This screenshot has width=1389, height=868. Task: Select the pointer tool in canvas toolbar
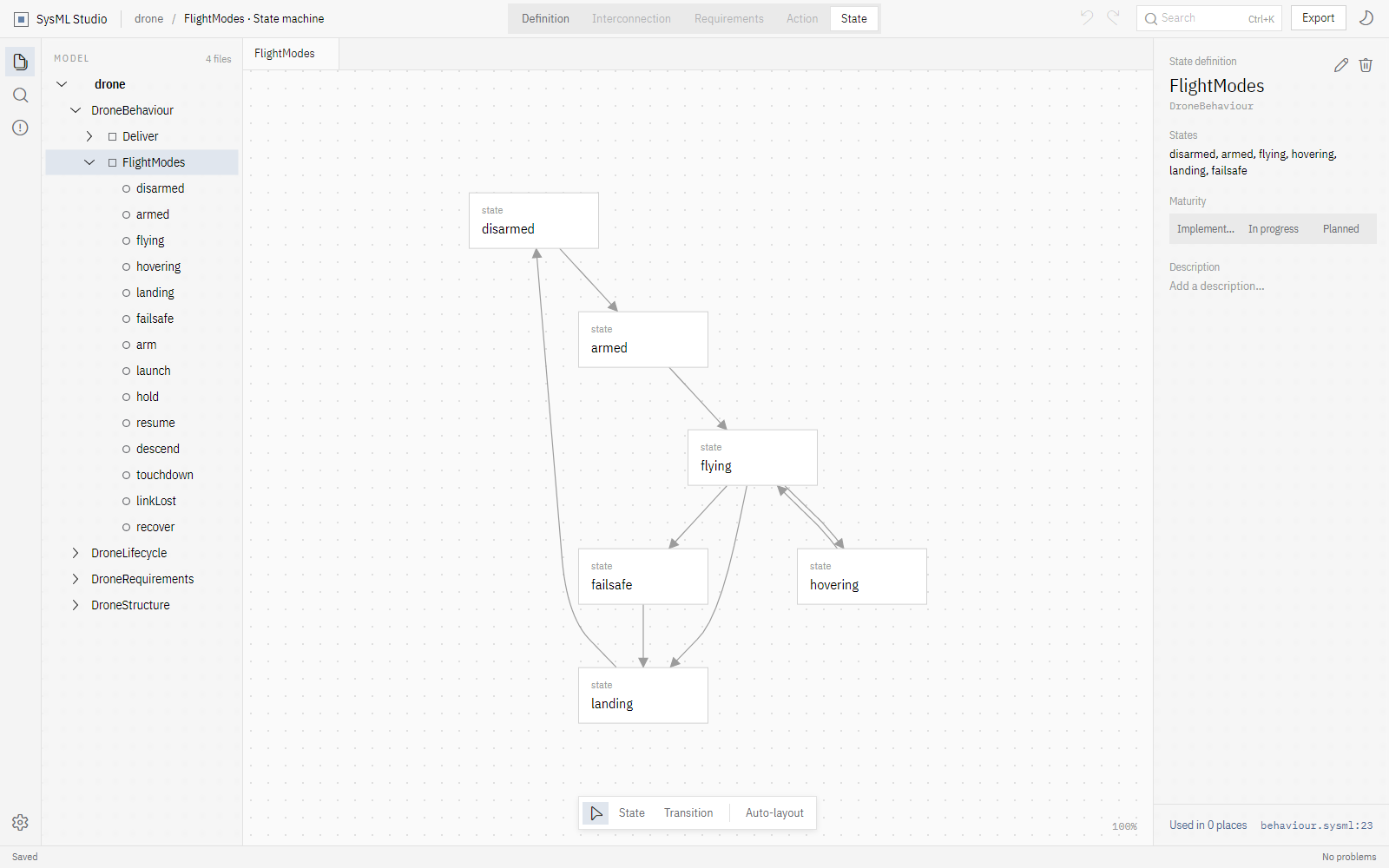[x=596, y=813]
